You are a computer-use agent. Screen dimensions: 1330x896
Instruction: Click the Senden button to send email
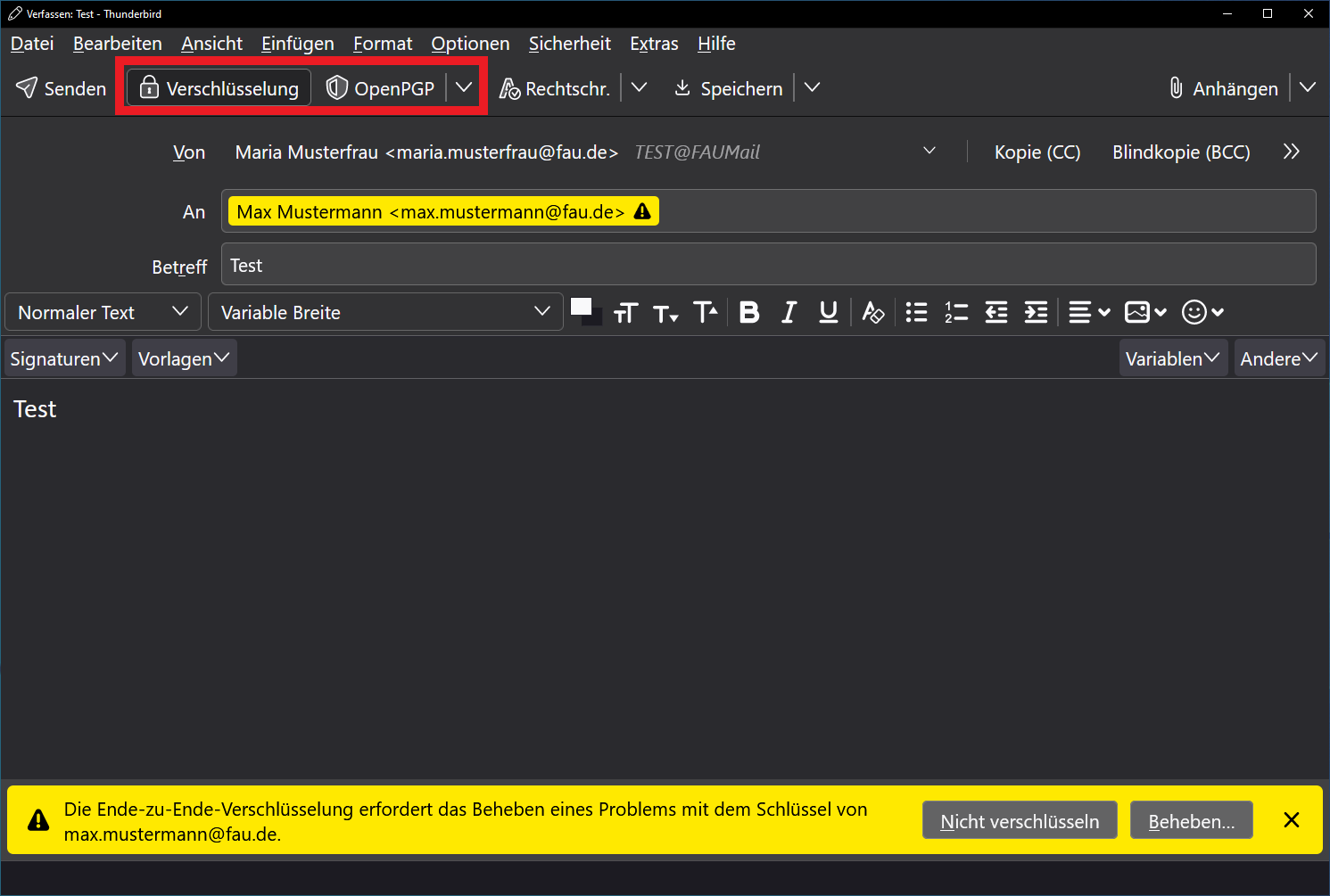coord(62,88)
